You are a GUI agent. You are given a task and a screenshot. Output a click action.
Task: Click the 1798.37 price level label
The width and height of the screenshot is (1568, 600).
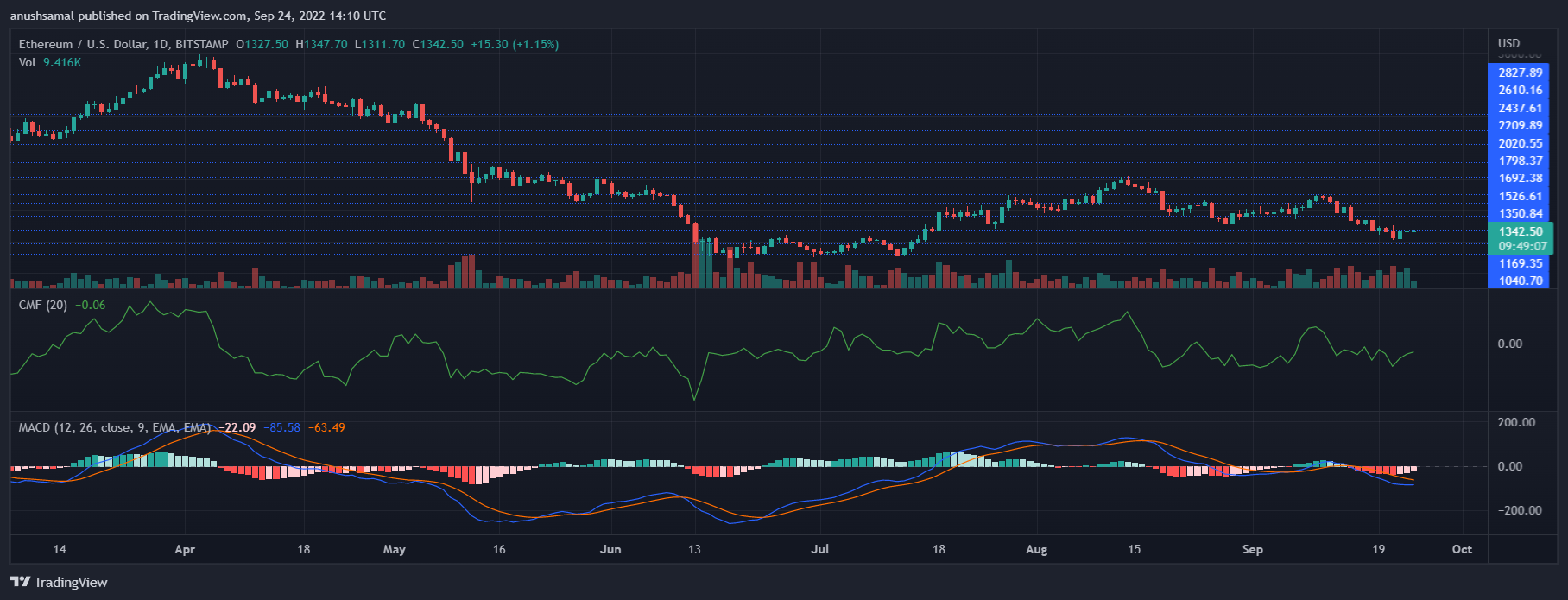point(1520,161)
